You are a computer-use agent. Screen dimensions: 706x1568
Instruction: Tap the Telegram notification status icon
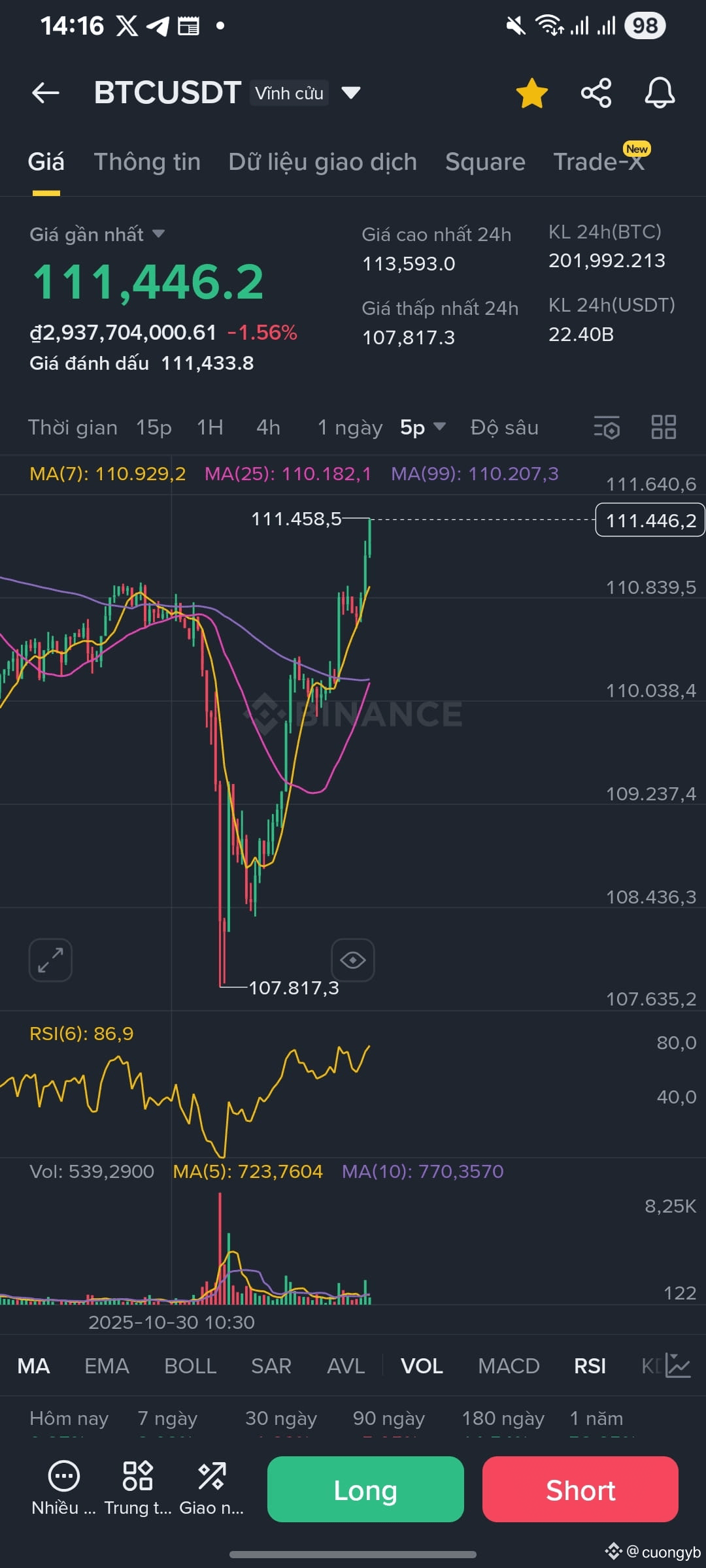click(158, 26)
